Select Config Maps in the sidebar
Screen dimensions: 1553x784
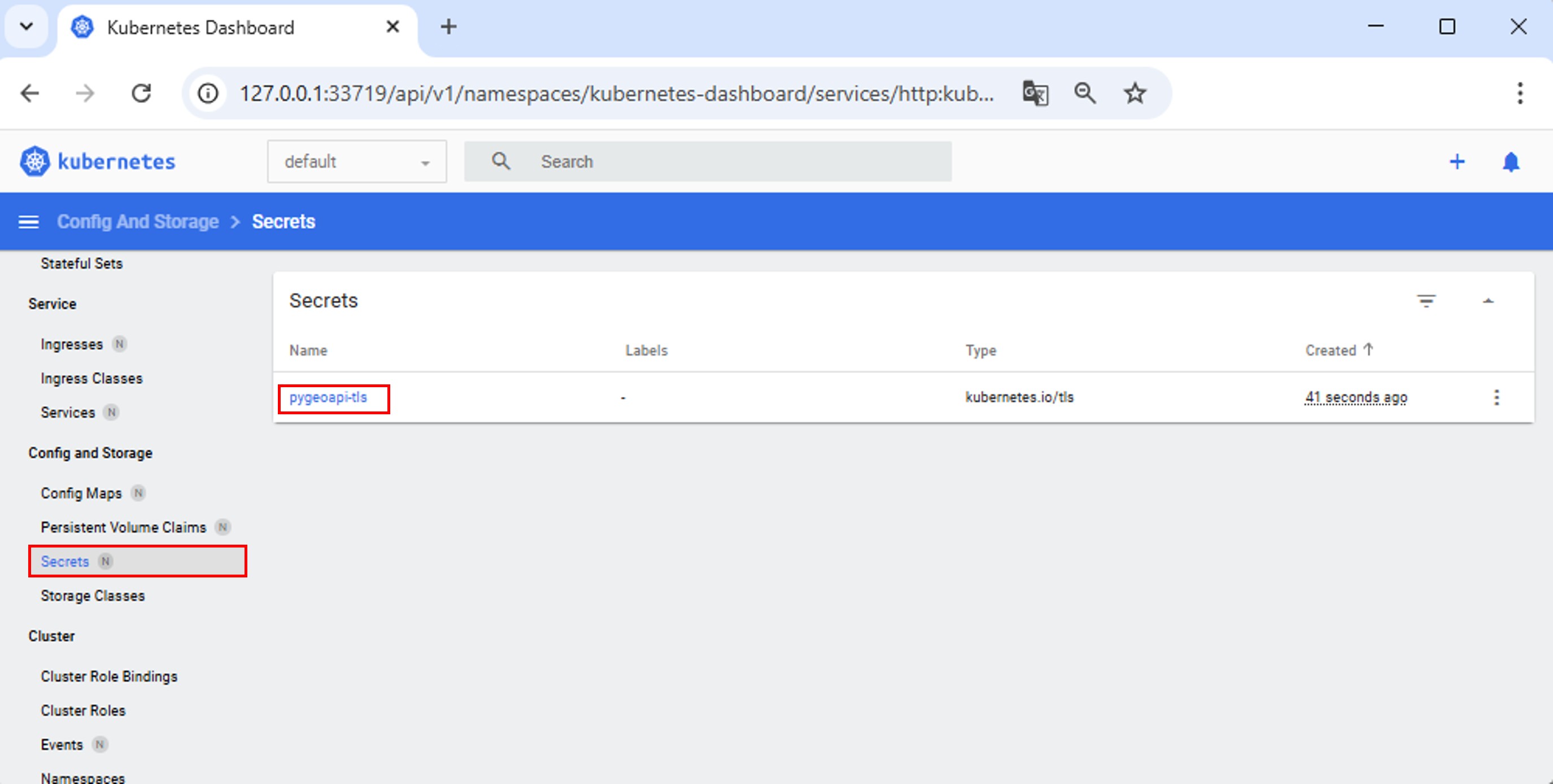pyautogui.click(x=81, y=493)
